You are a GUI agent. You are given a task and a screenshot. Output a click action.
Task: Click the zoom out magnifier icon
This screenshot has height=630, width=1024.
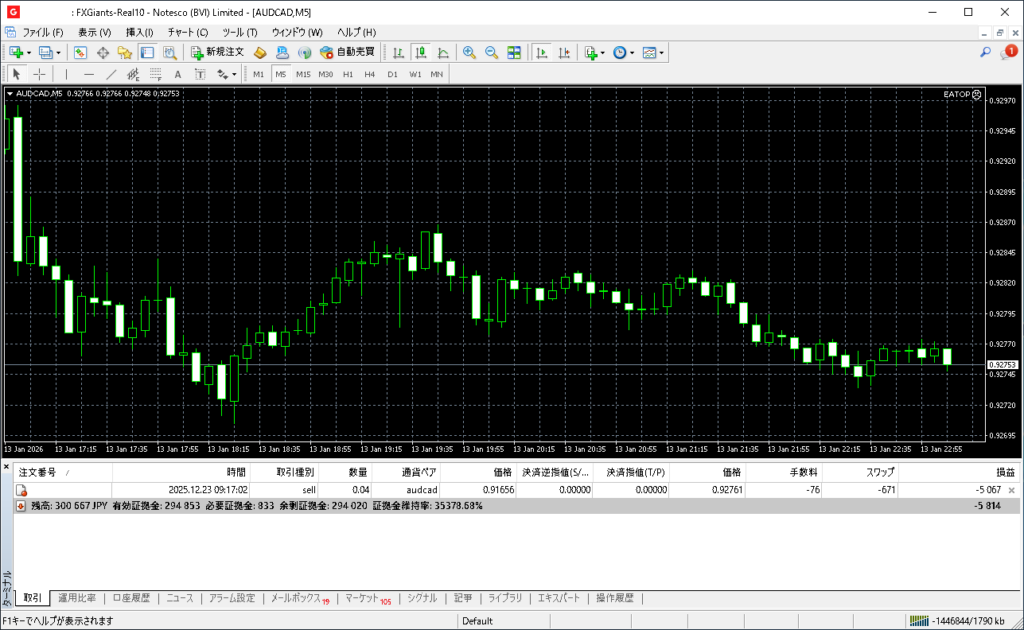pos(491,52)
